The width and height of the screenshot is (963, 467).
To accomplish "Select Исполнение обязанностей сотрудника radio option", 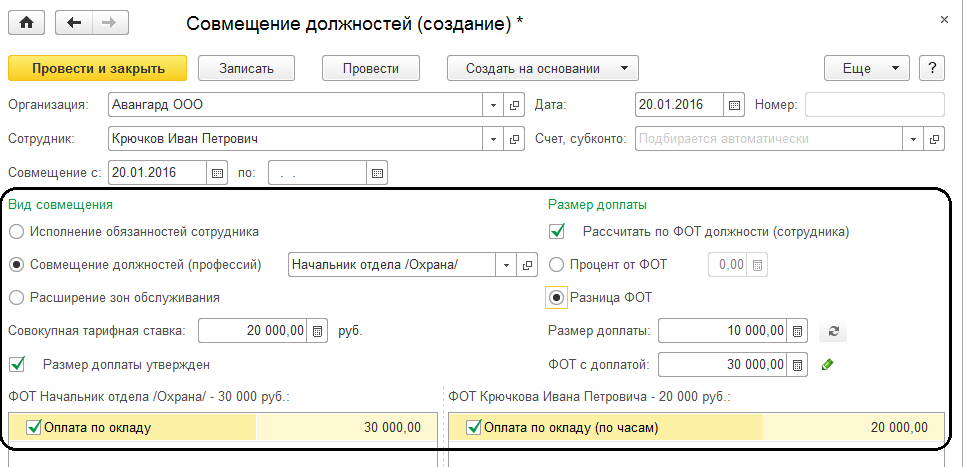I will point(16,231).
